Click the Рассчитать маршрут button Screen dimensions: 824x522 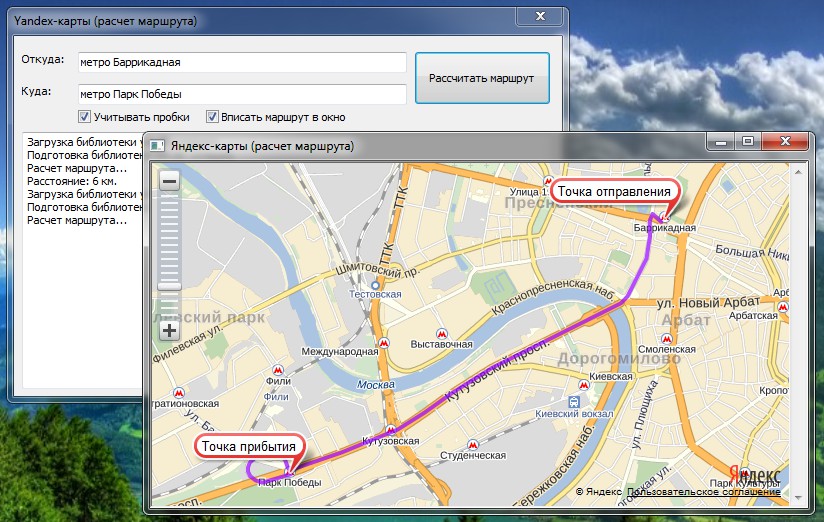click(482, 78)
